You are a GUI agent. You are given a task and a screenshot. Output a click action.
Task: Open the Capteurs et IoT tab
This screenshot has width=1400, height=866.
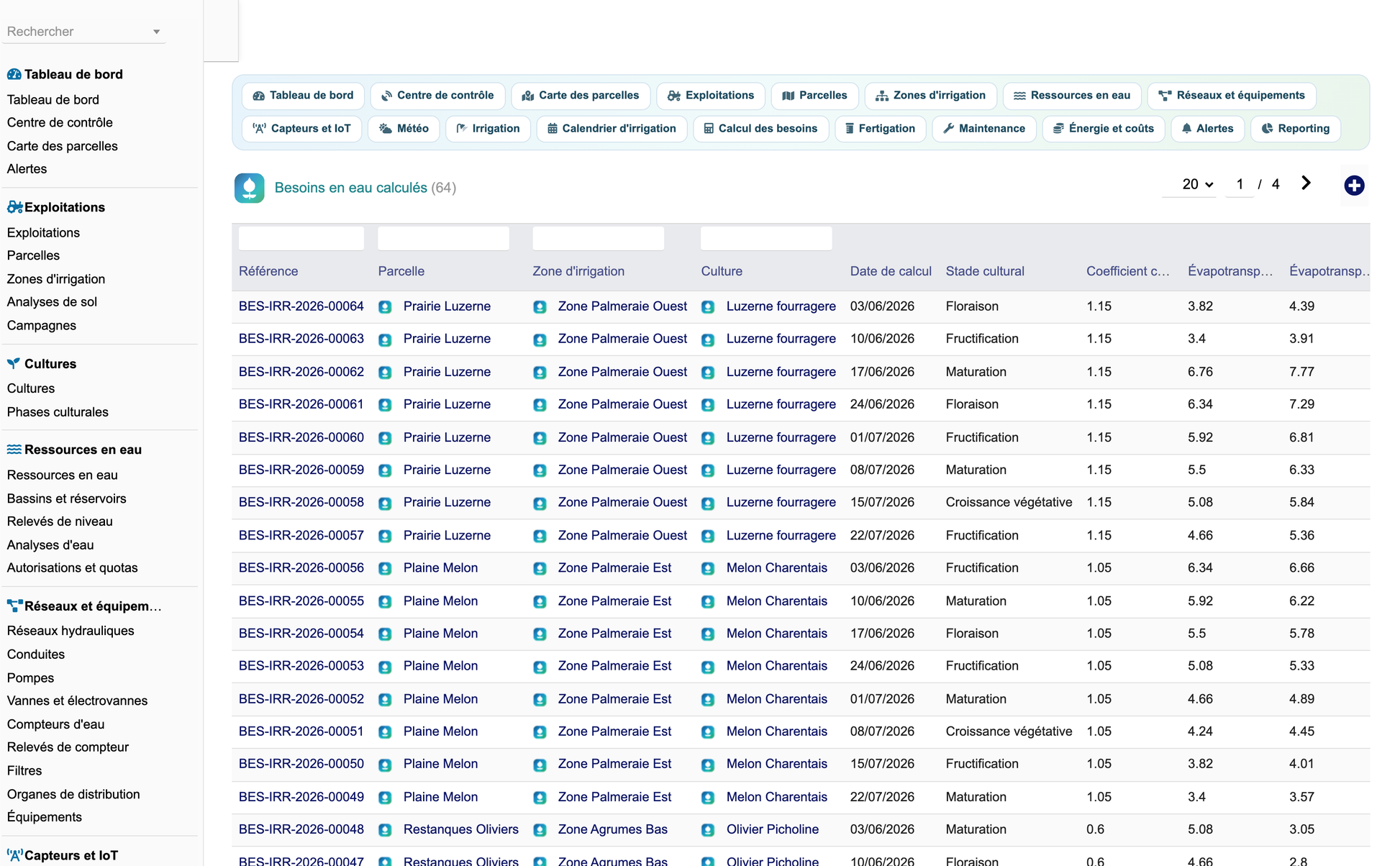pyautogui.click(x=302, y=129)
